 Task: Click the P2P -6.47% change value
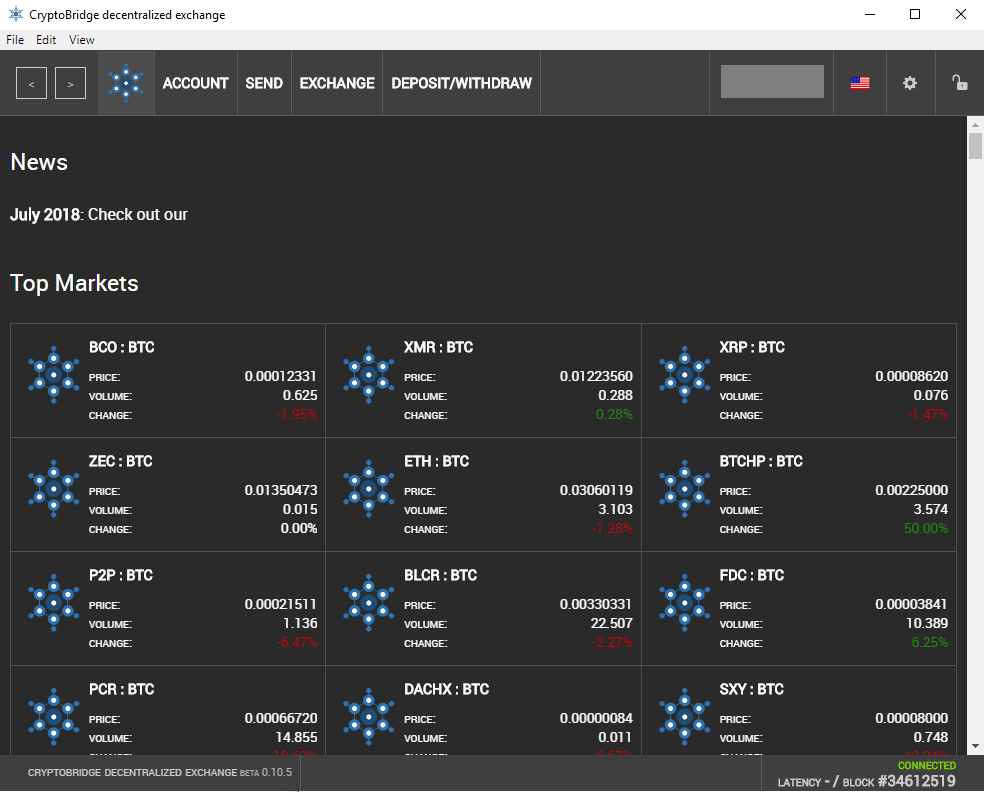pyautogui.click(x=297, y=643)
